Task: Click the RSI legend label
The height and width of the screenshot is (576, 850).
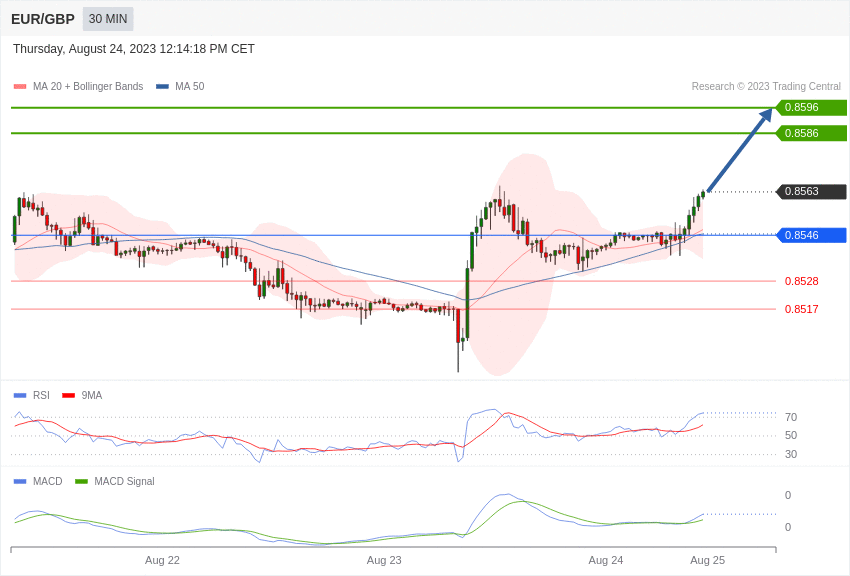Action: (x=41, y=396)
